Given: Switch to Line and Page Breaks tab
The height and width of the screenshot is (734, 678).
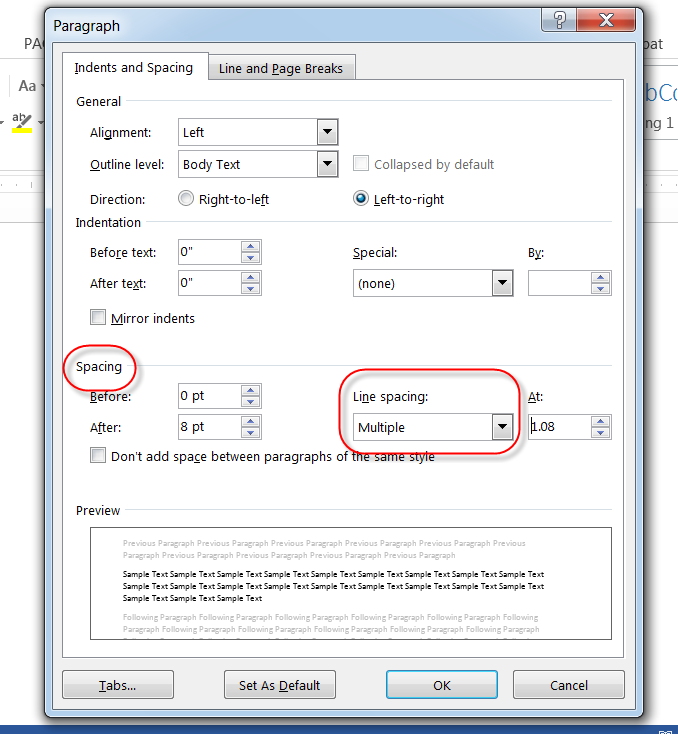Looking at the screenshot, I should pos(281,68).
